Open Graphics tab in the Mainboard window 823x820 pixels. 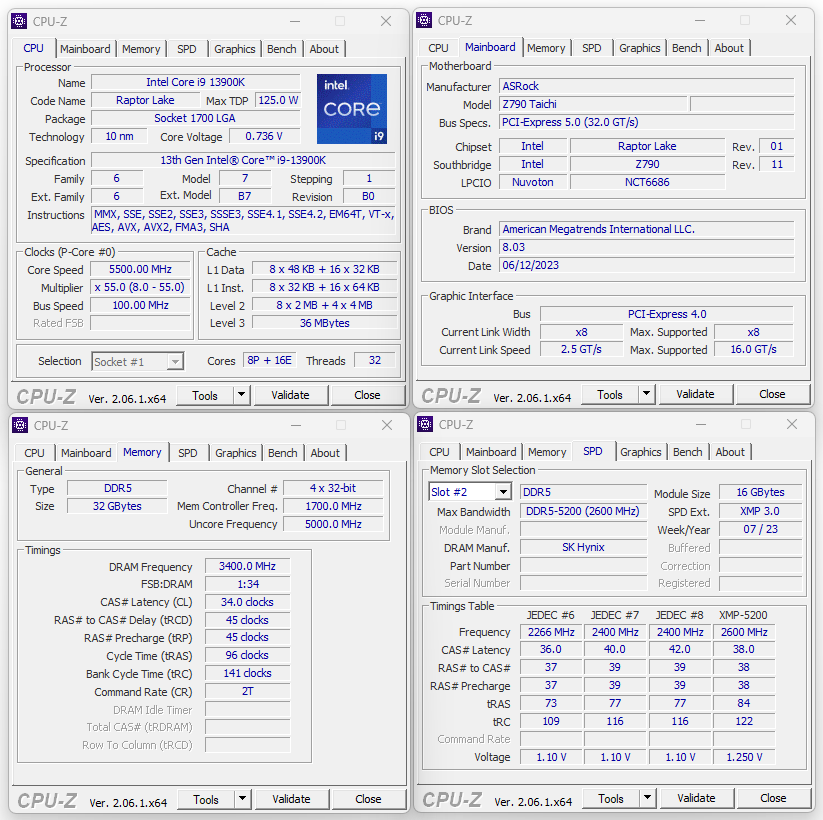pyautogui.click(x=640, y=48)
